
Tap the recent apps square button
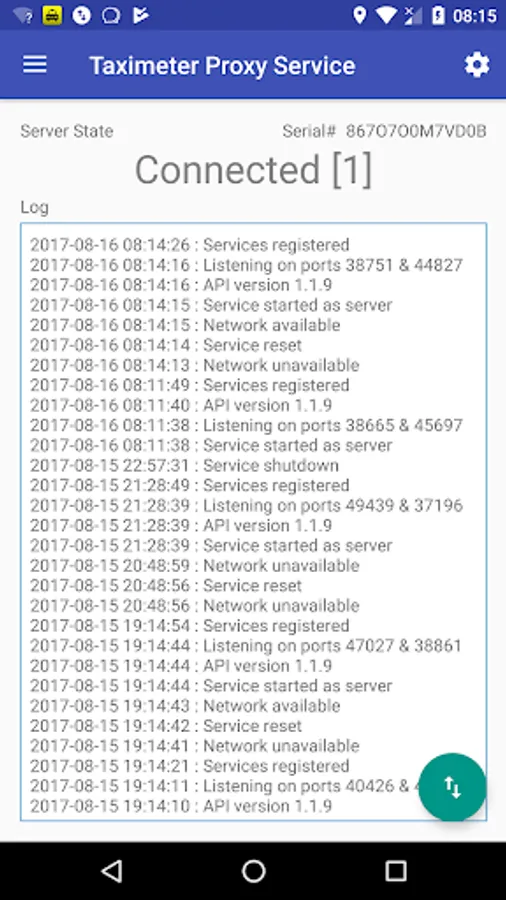tap(395, 871)
